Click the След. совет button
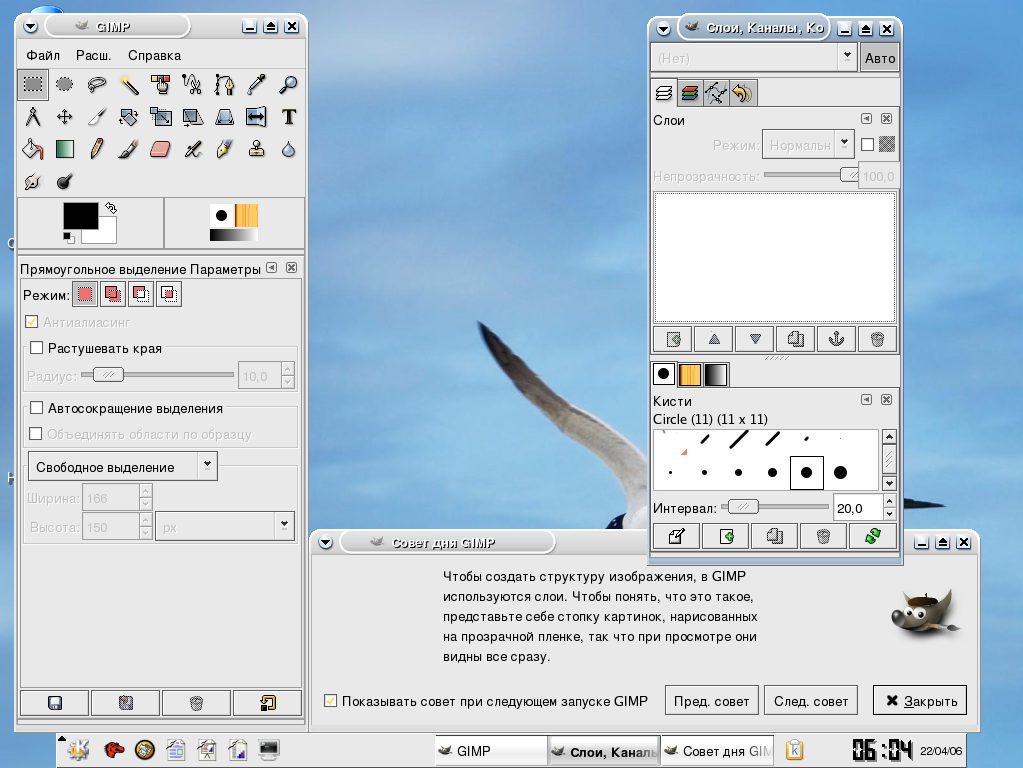Screen dimensions: 1023x768 811,701
